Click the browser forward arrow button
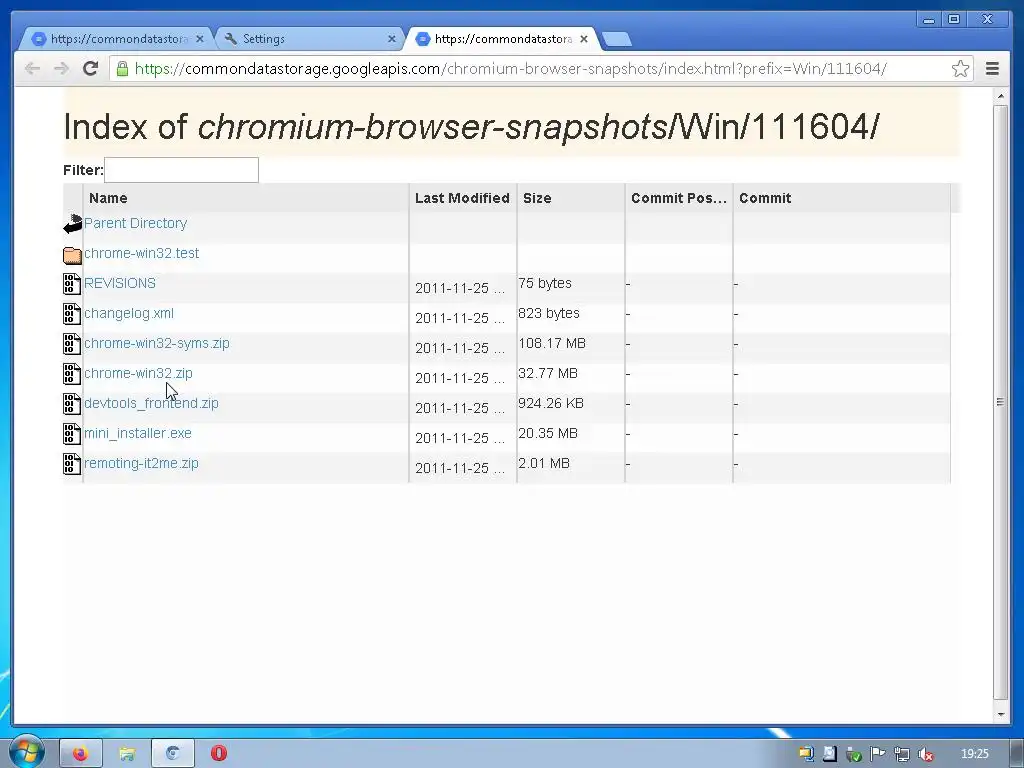Image resolution: width=1024 pixels, height=768 pixels. [61, 69]
